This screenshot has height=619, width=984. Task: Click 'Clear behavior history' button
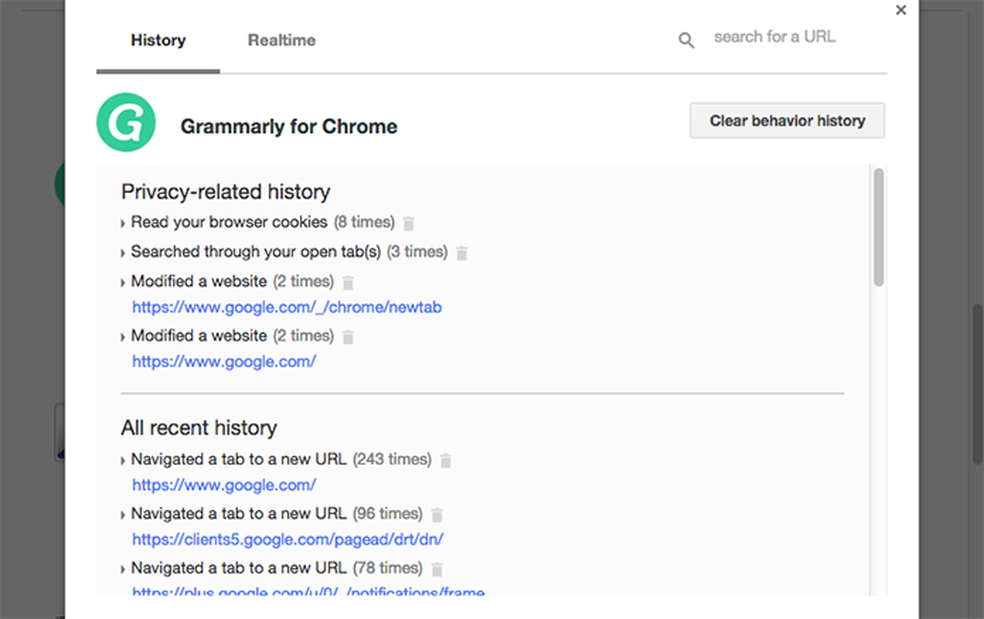click(x=787, y=121)
